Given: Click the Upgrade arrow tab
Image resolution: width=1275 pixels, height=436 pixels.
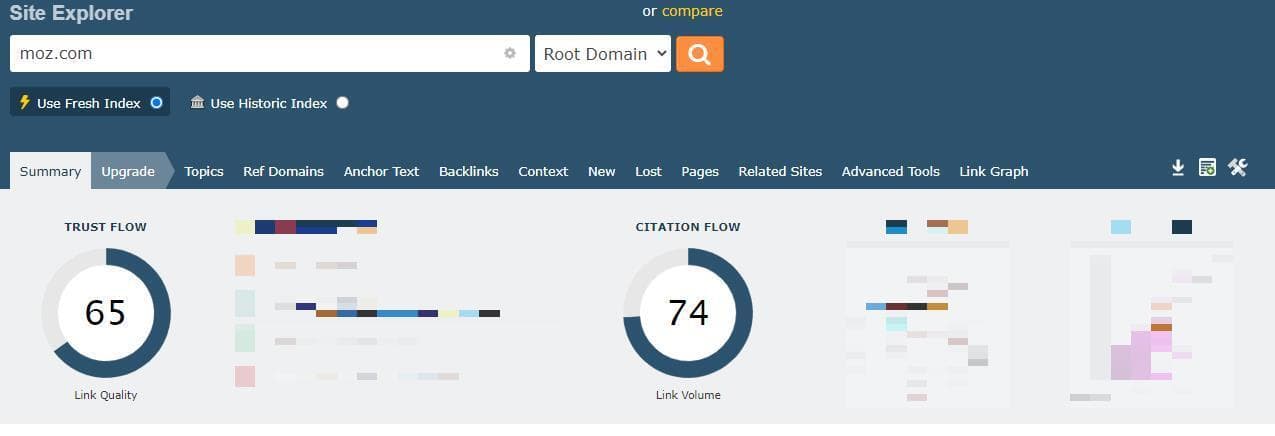Looking at the screenshot, I should coord(128,171).
